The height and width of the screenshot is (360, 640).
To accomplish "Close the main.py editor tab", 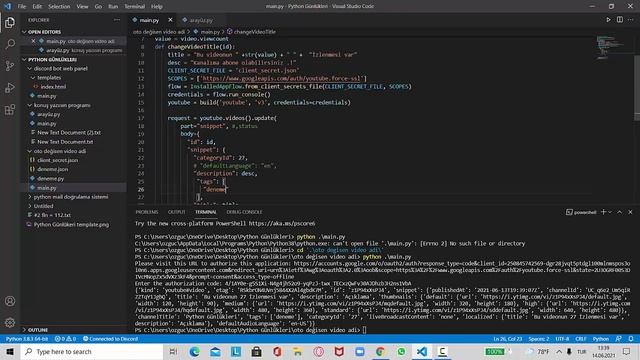I will 170,20.
